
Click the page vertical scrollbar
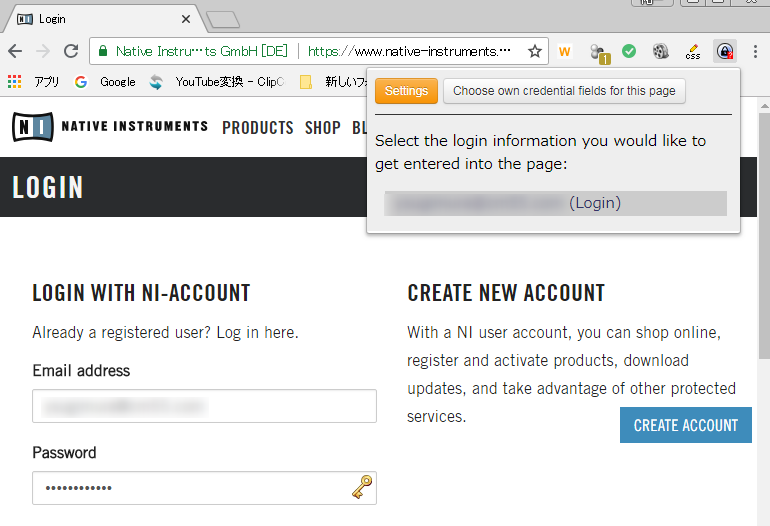pos(764,236)
